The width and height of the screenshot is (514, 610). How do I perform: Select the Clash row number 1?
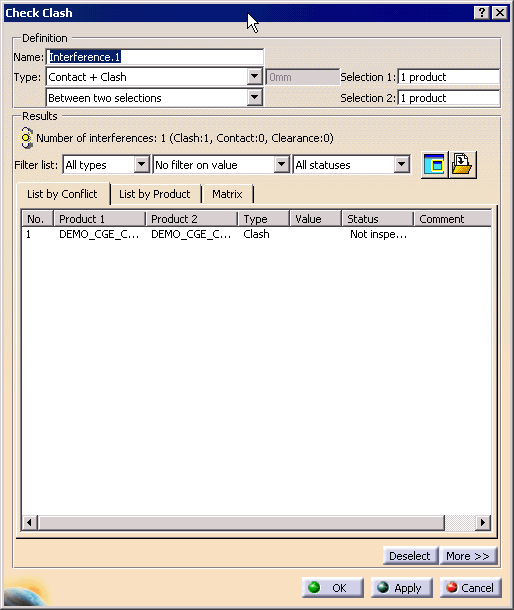[x=256, y=234]
